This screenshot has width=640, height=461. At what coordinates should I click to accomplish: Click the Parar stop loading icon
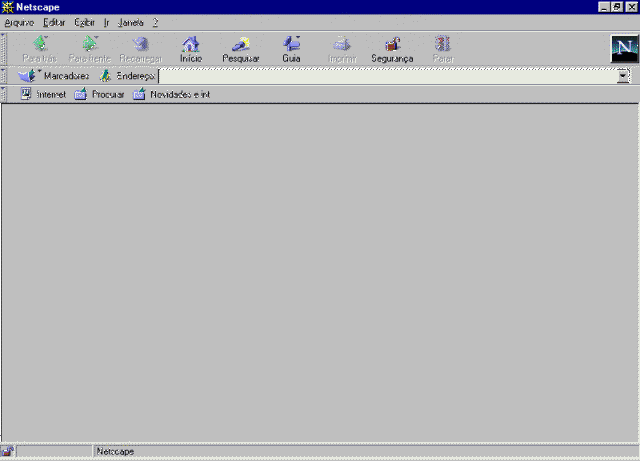point(442,44)
